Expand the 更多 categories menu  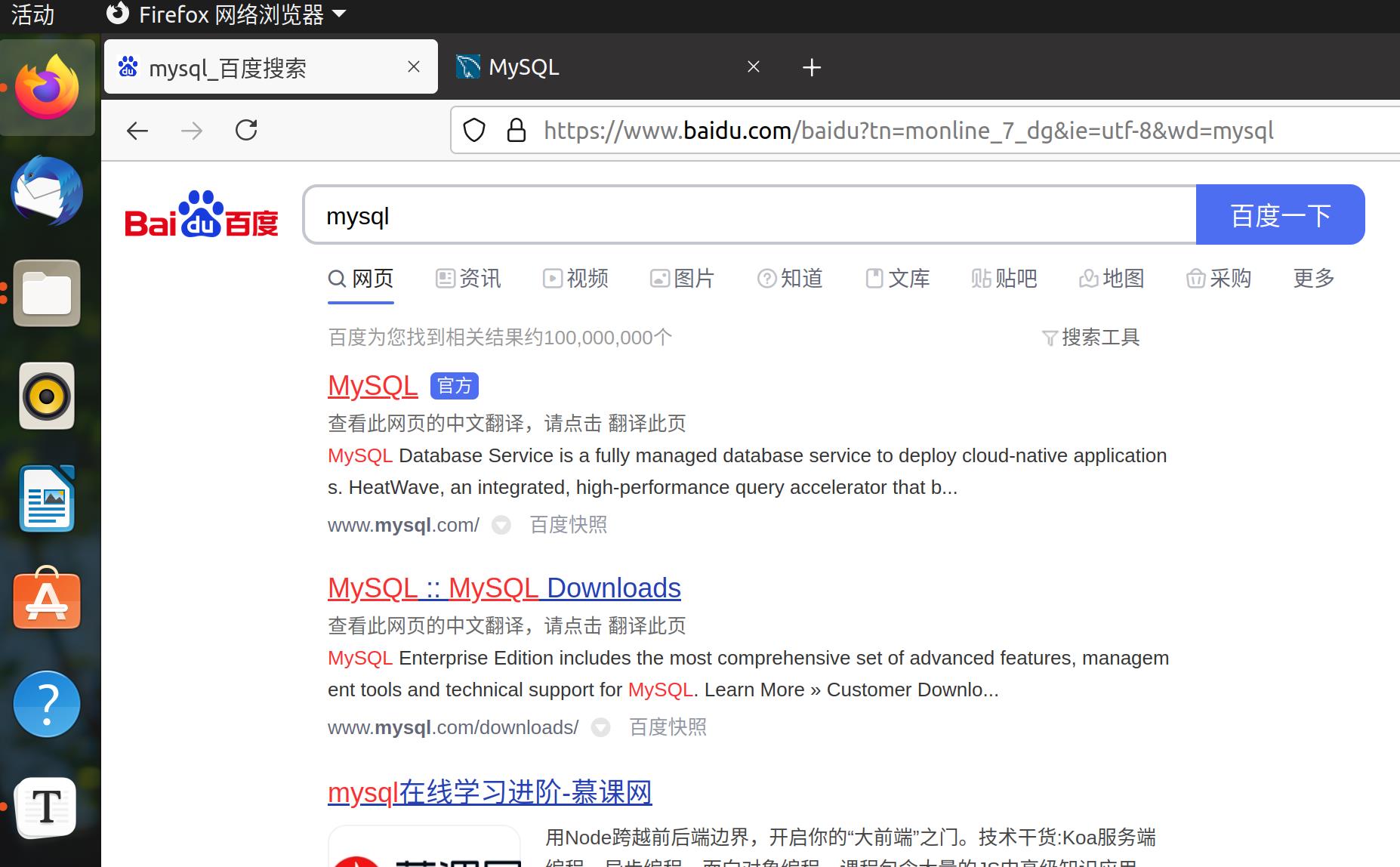tap(1314, 279)
